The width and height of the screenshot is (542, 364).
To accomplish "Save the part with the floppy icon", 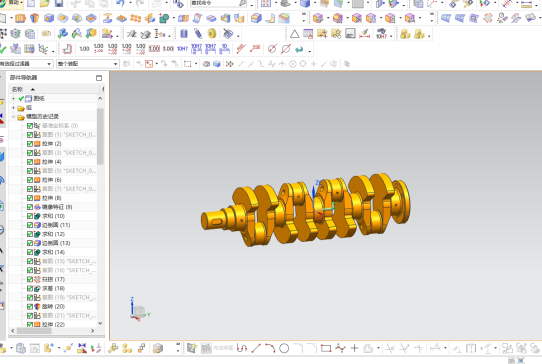I will [59, 3].
